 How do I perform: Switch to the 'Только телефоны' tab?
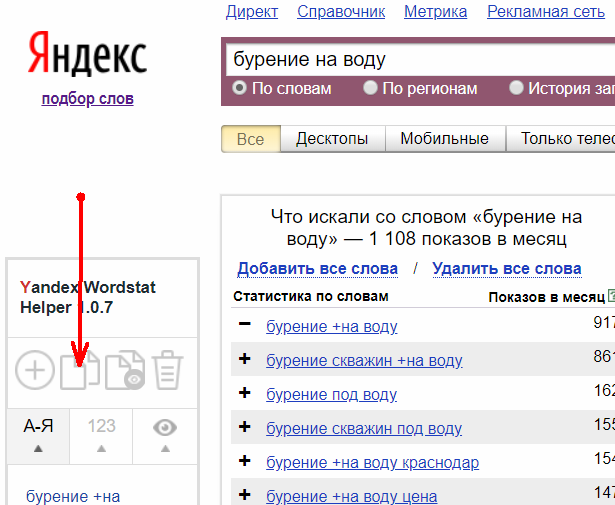(x=561, y=139)
